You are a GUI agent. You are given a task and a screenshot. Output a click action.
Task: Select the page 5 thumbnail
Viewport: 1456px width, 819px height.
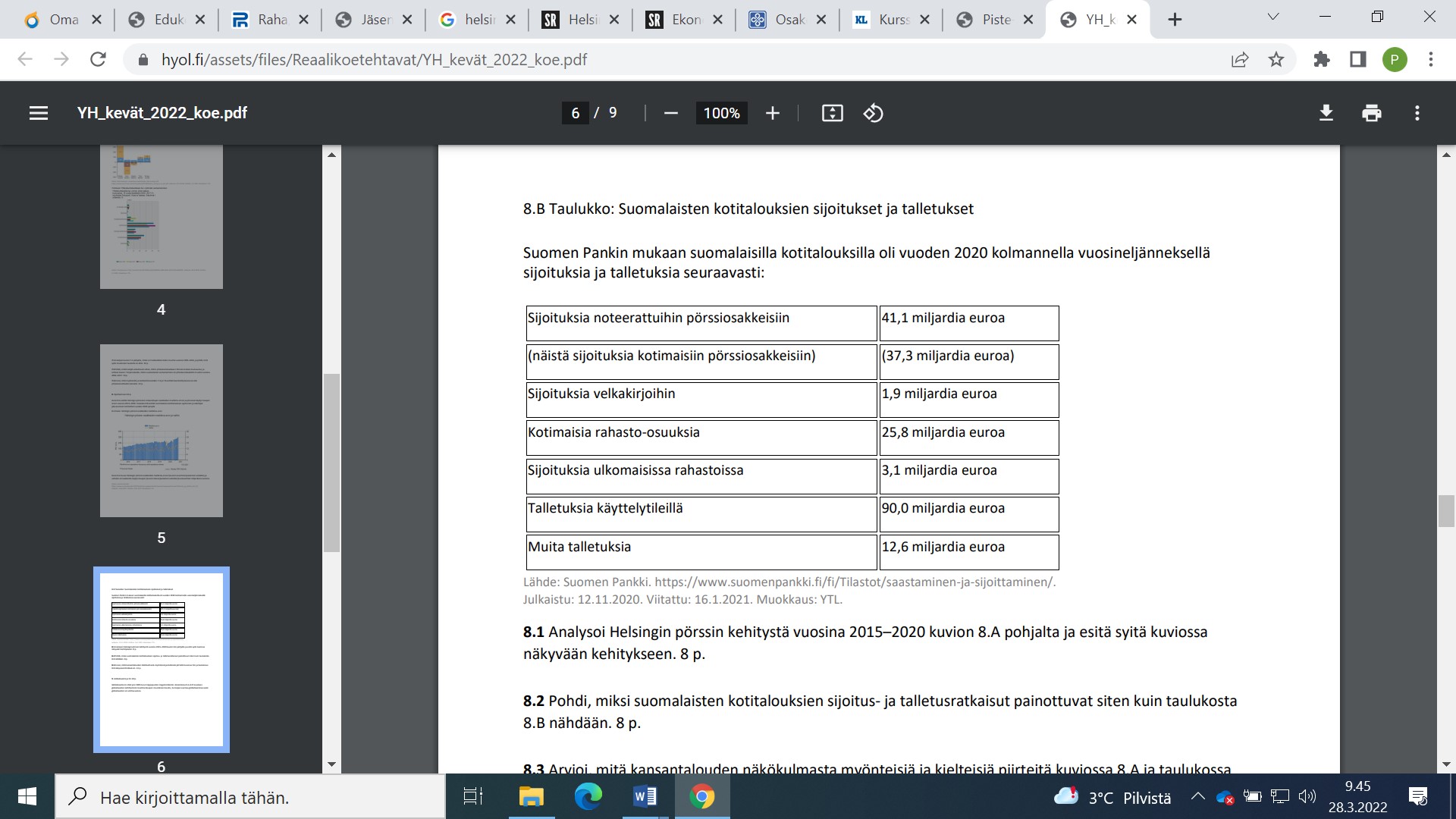(x=161, y=430)
